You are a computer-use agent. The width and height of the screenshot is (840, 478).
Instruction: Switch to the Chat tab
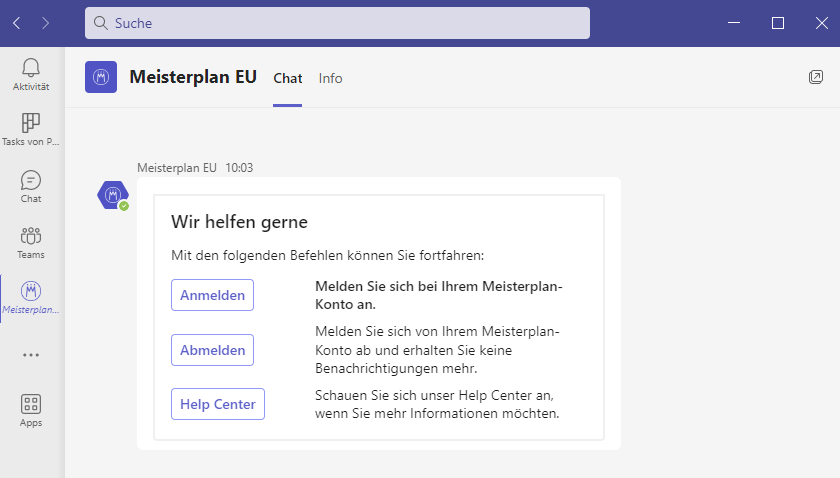tap(288, 78)
